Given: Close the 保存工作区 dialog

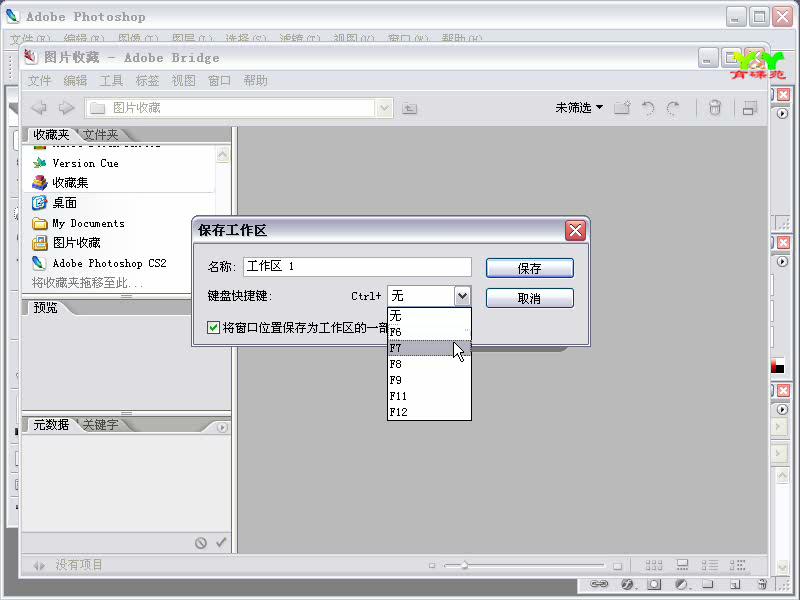Looking at the screenshot, I should [x=575, y=231].
